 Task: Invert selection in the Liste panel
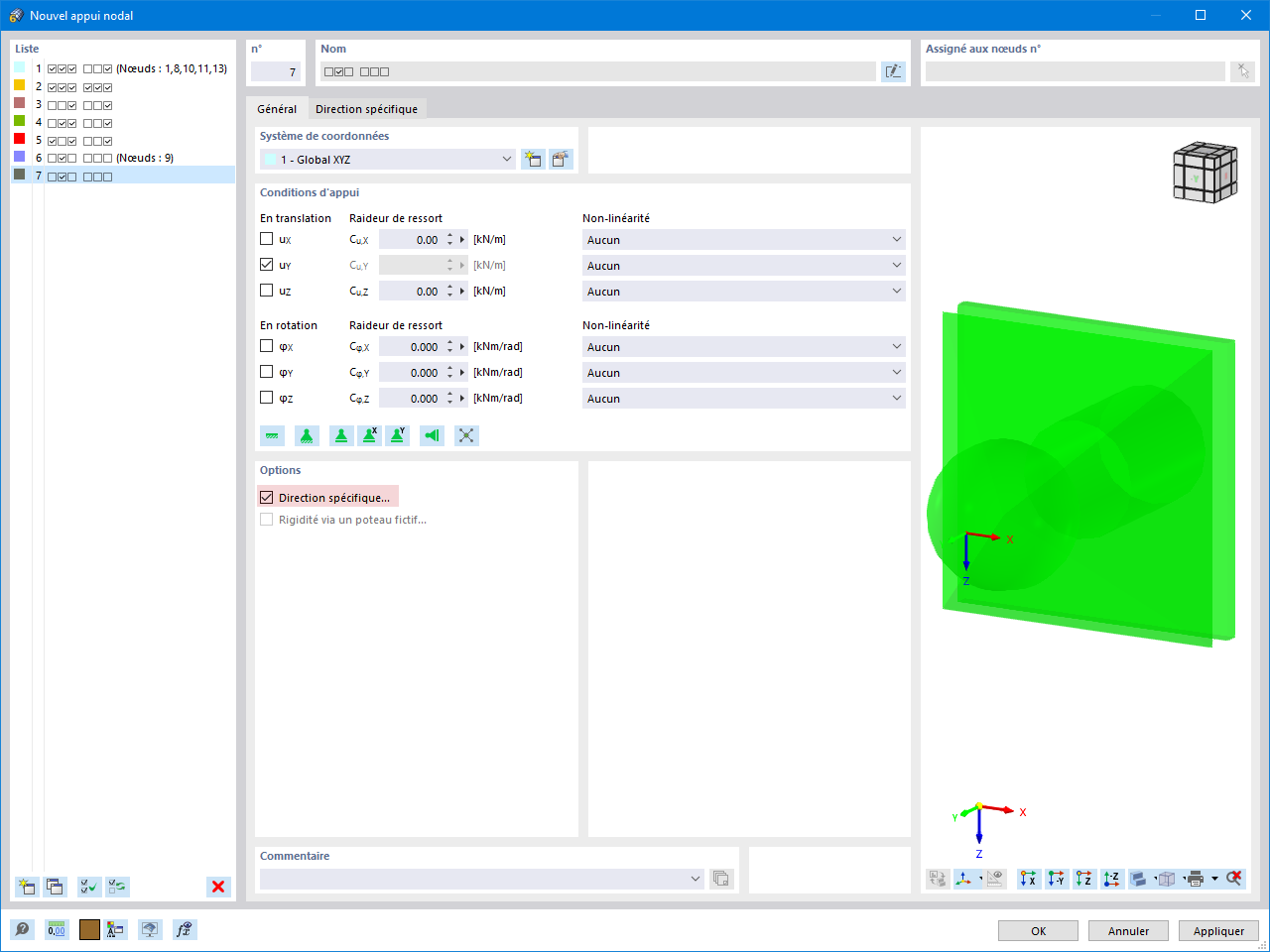tap(117, 887)
